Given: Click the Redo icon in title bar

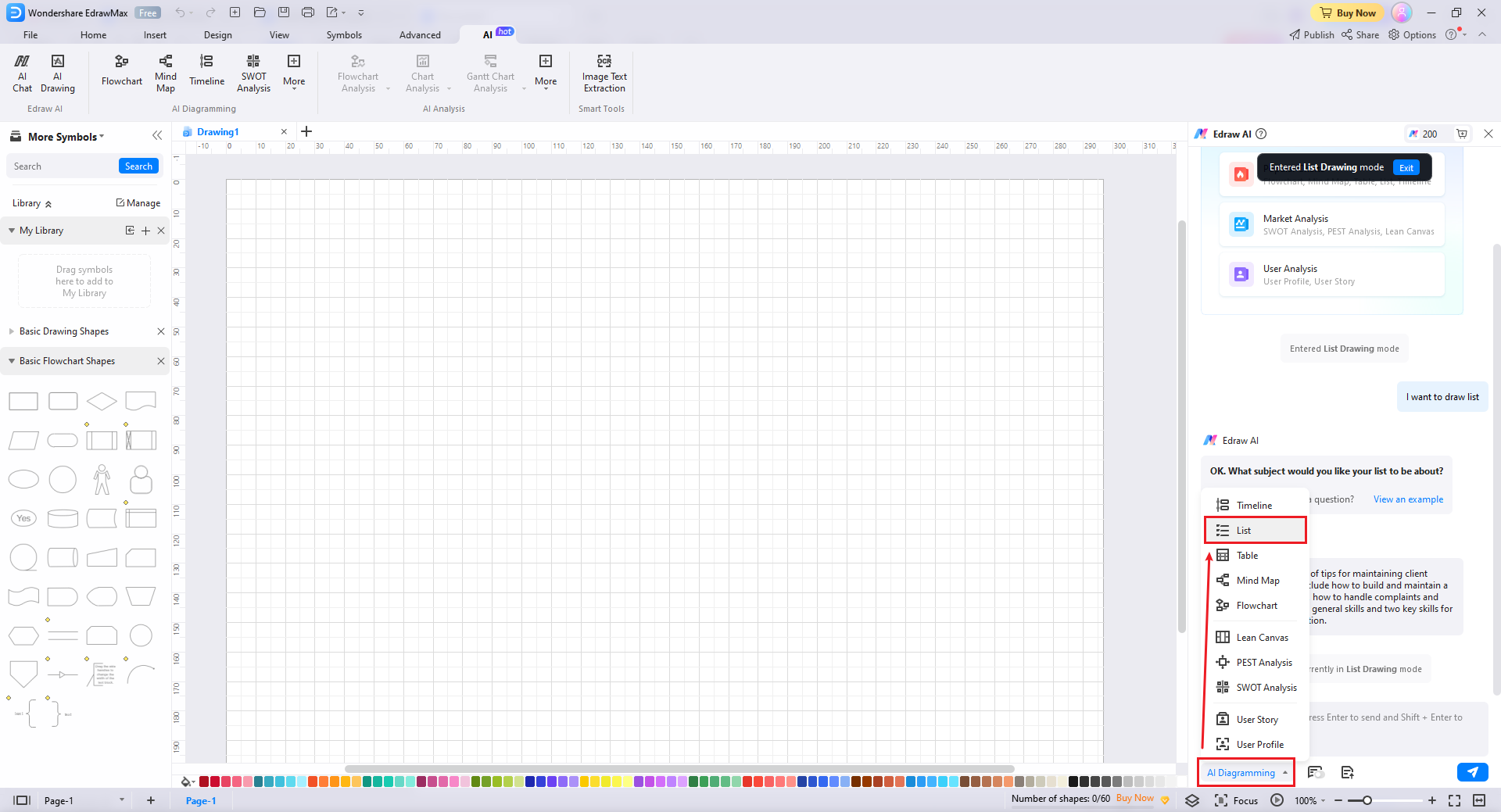Looking at the screenshot, I should click(x=210, y=13).
